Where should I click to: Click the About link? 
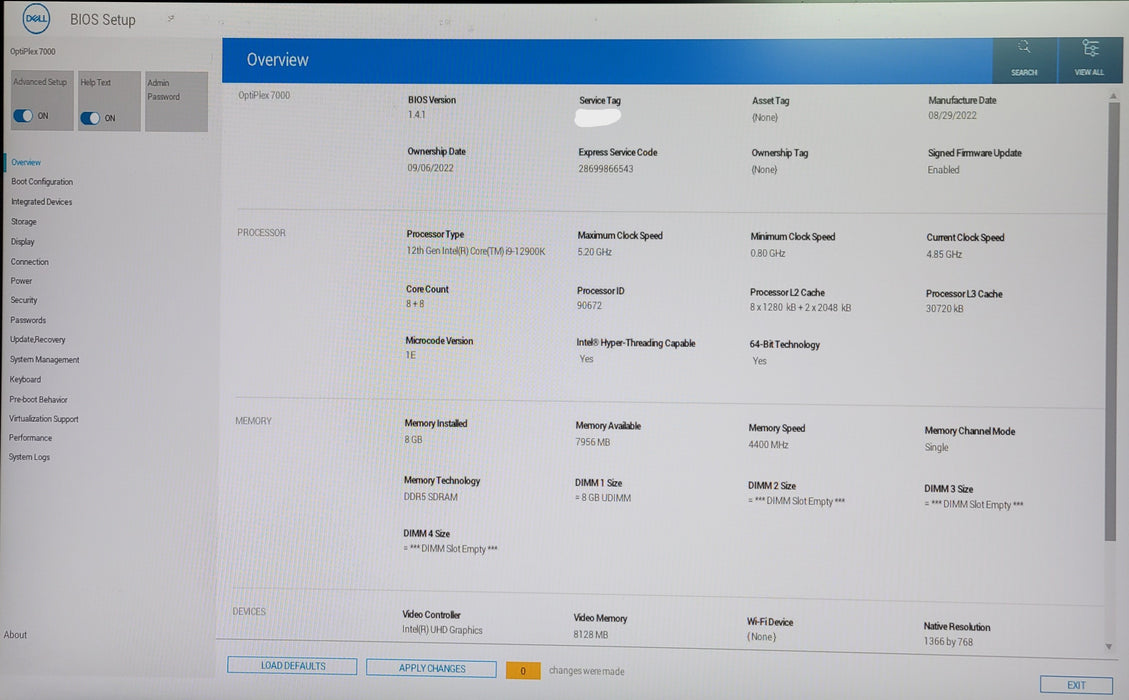(x=15, y=635)
